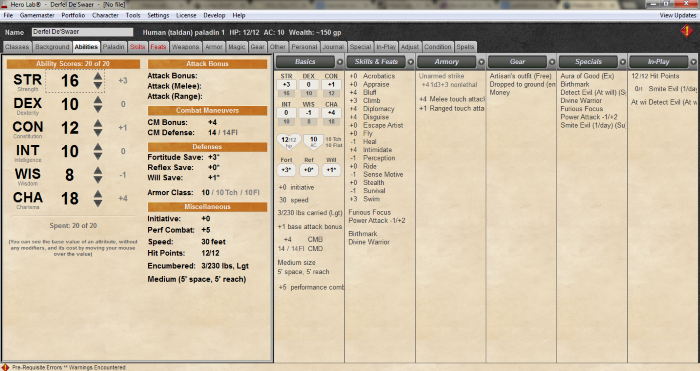Click the error icon in the status bar

tap(5, 367)
